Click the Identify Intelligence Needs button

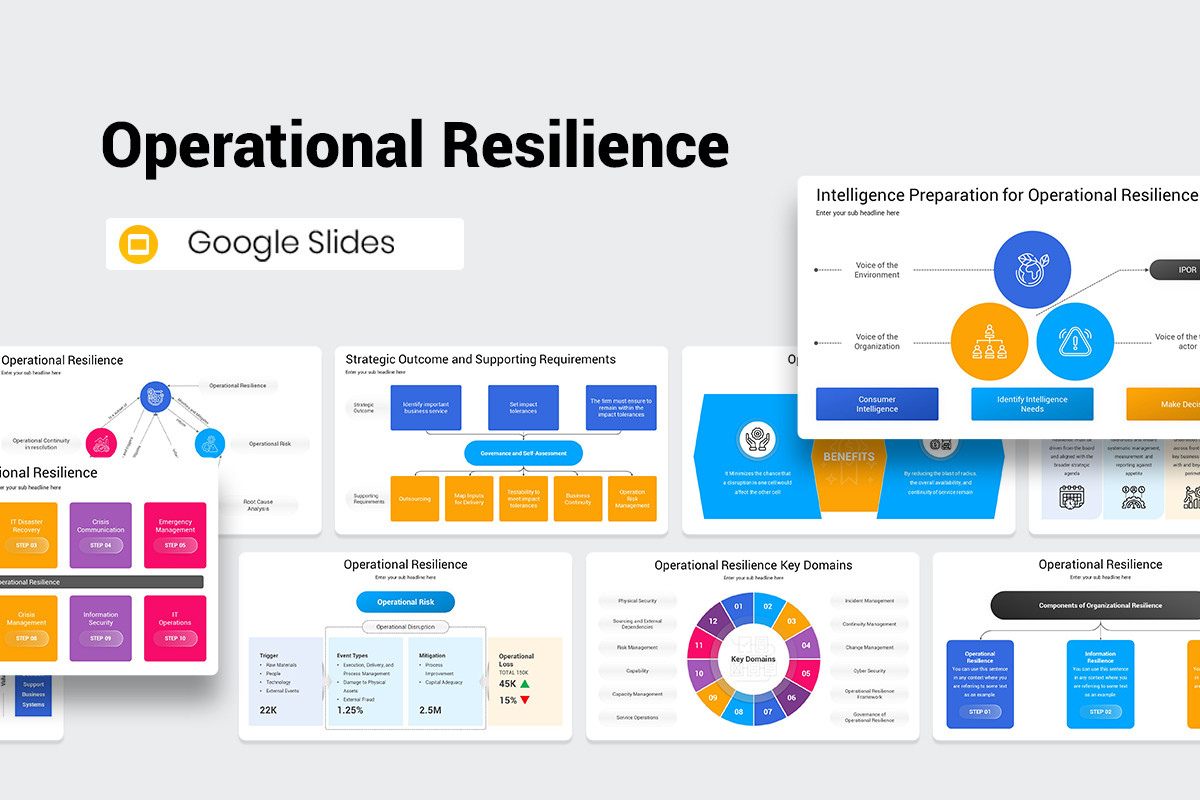tap(1032, 404)
